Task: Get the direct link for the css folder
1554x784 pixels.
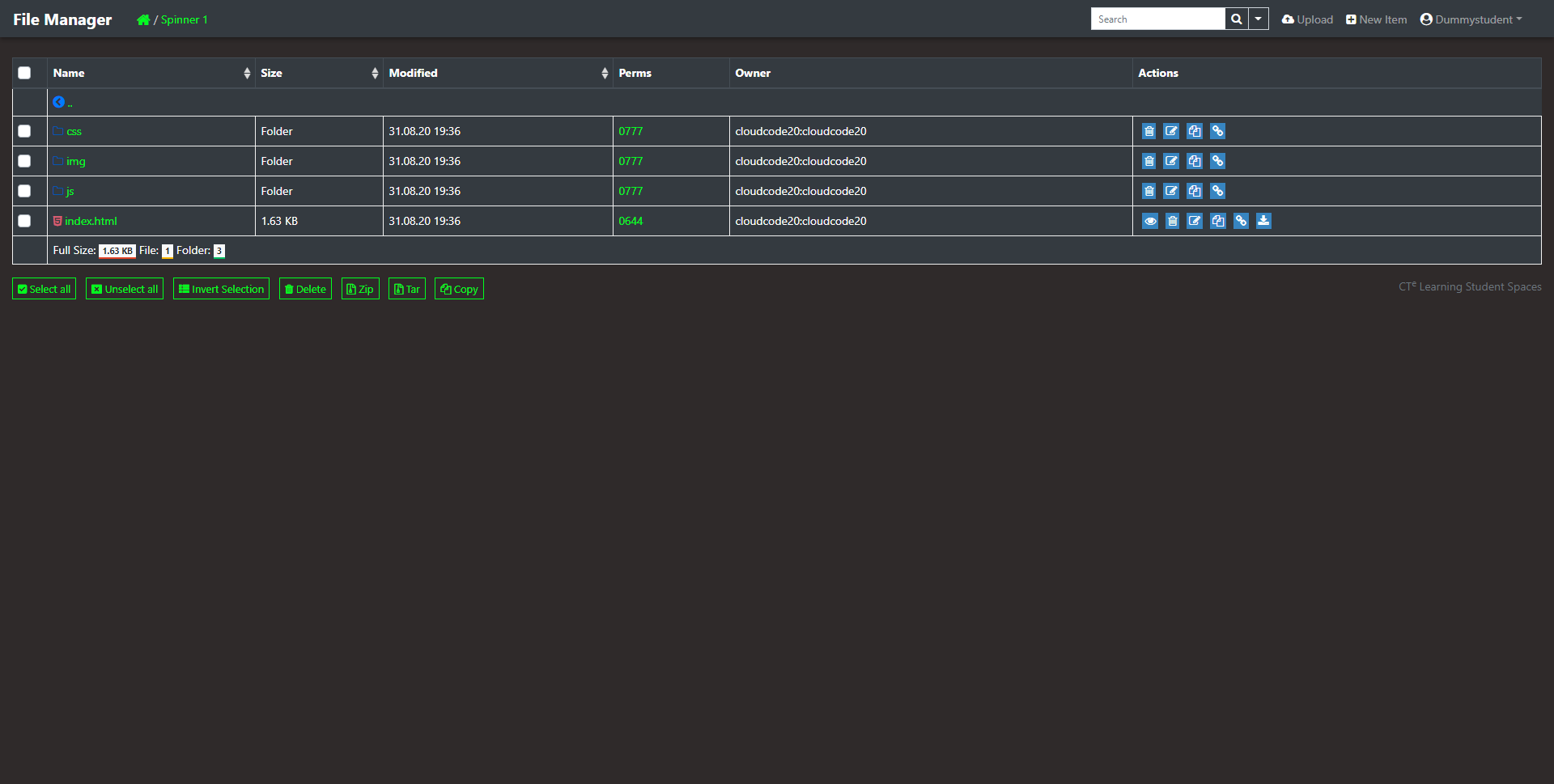Action: [x=1217, y=131]
